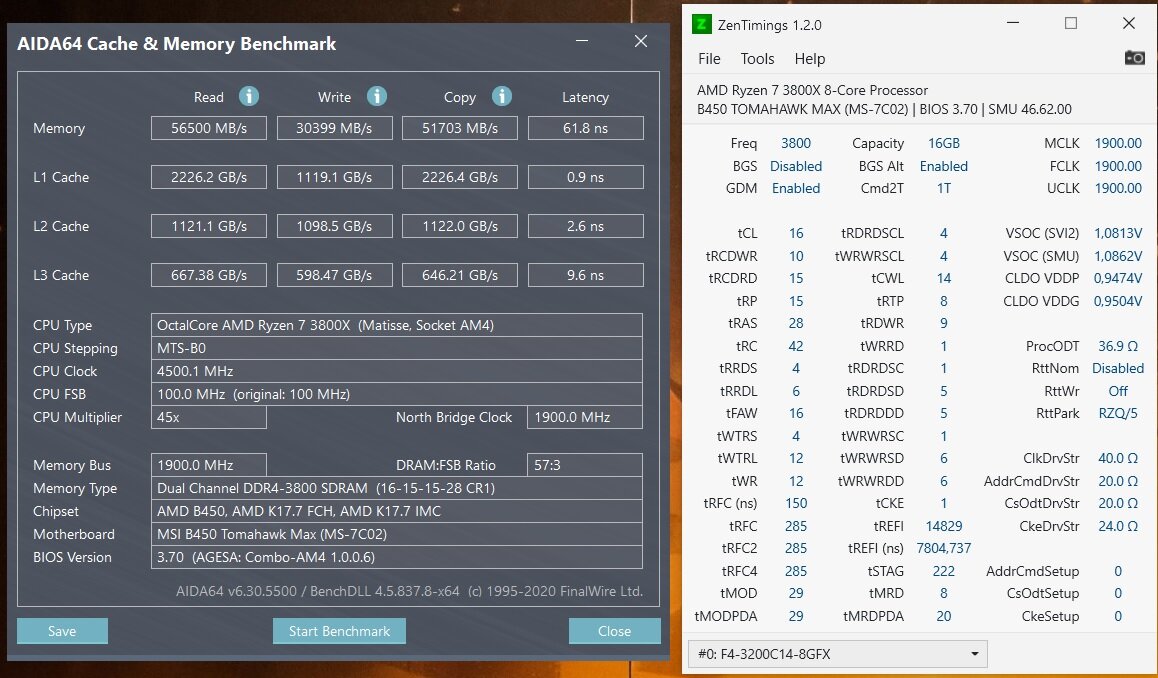Viewport: 1158px width, 678px height.
Task: Click the CPU Multiplier field 45x
Action: click(209, 417)
